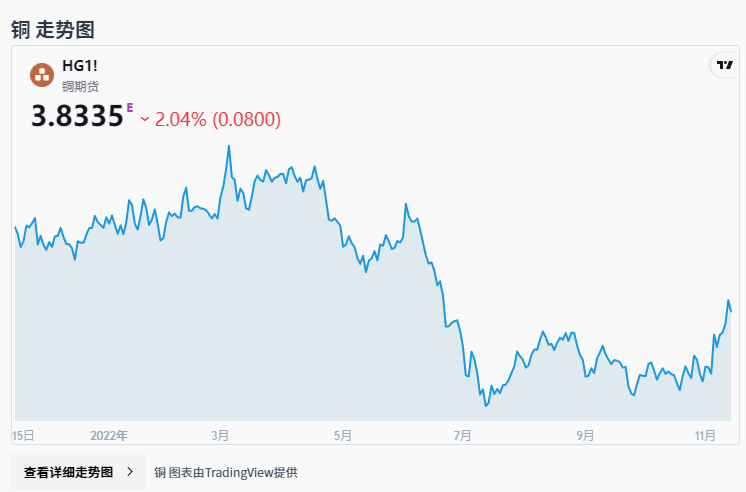This screenshot has width=746, height=492.
Task: Click the right chevron next to 查看详细走势图
Action: point(130,472)
